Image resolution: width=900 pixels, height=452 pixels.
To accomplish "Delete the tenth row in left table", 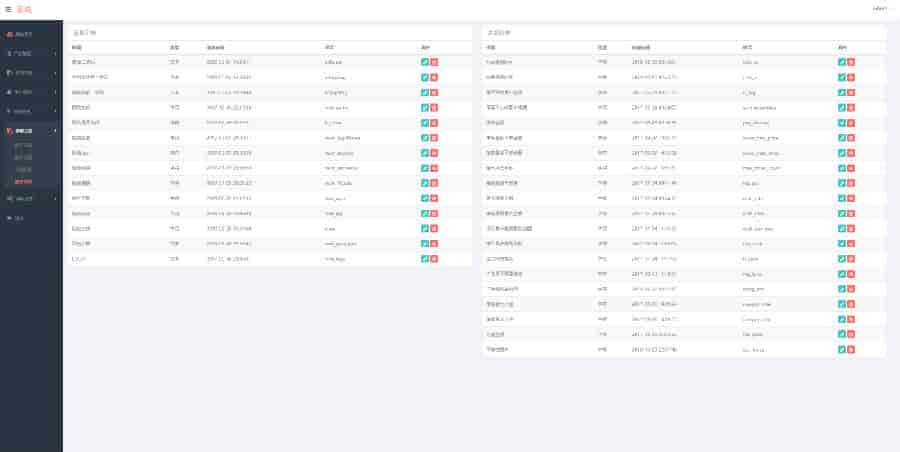I will [435, 198].
